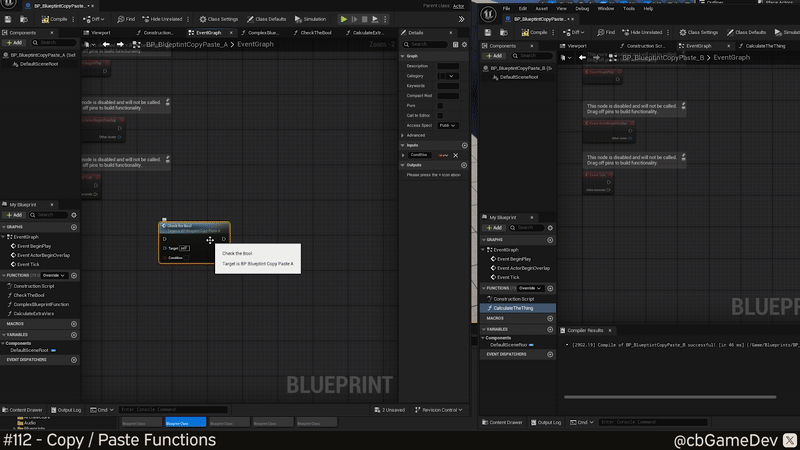Add event dispatcher in left panel
Image resolution: width=800 pixels, height=450 pixels.
[x=74, y=360]
